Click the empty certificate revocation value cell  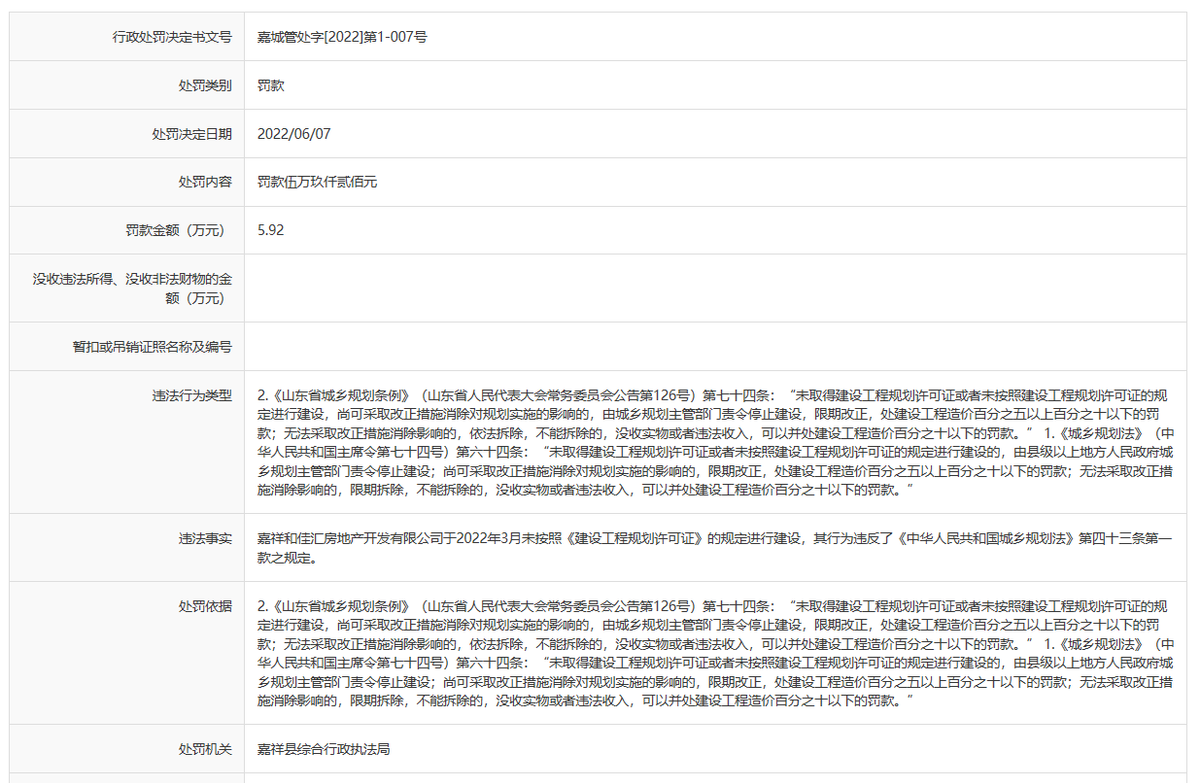pos(600,346)
